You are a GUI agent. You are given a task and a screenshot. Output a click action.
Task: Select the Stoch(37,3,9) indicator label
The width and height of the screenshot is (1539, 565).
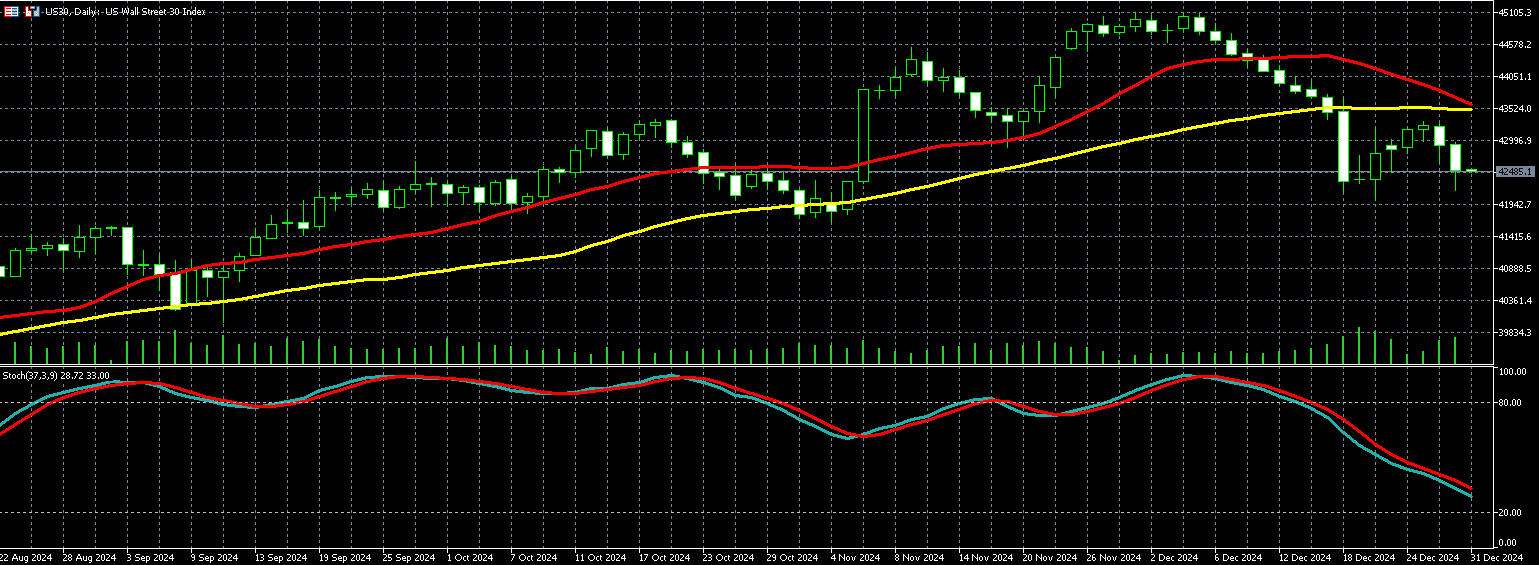pos(54,375)
